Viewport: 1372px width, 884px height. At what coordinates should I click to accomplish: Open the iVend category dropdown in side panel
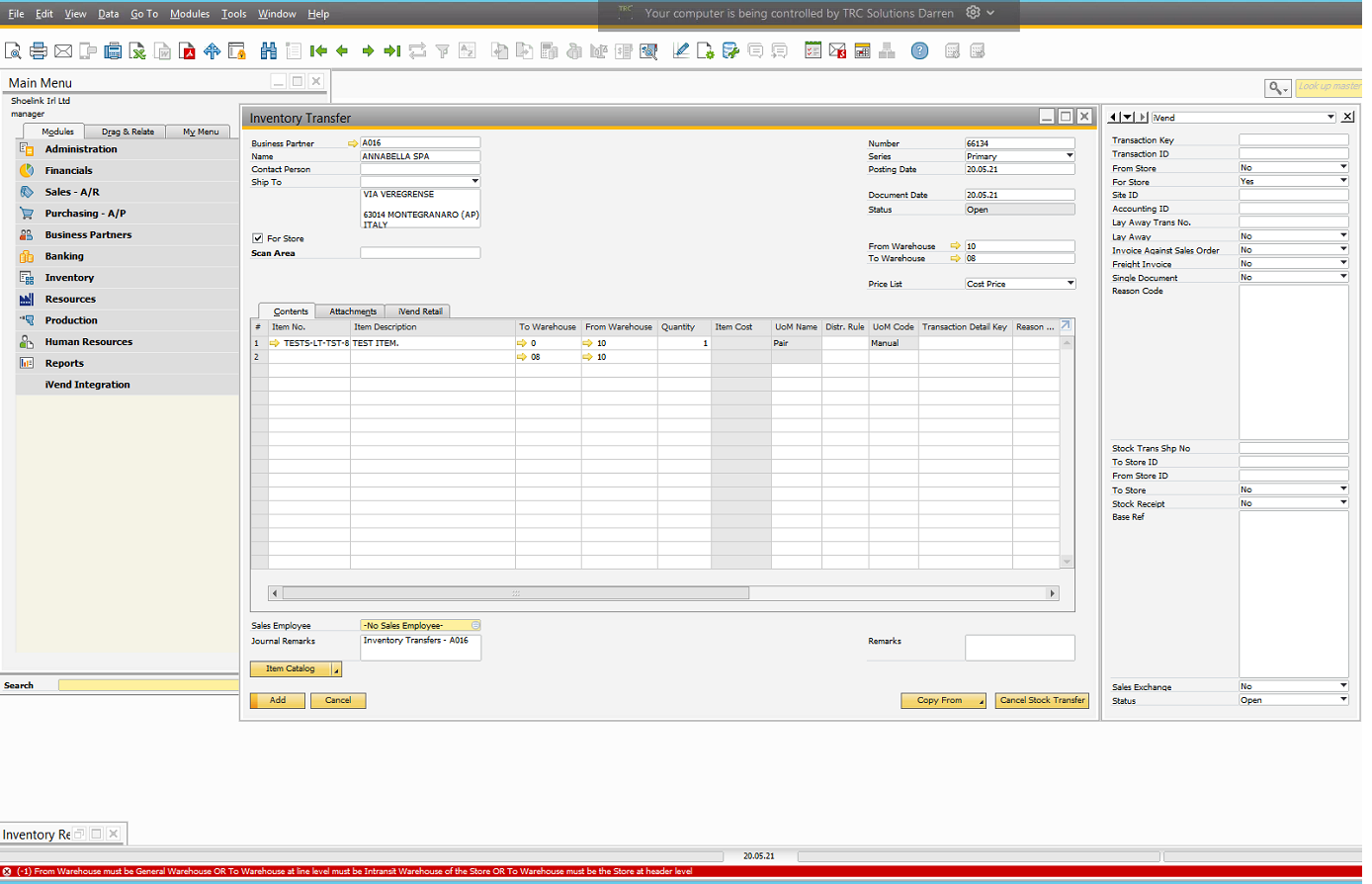(1330, 118)
